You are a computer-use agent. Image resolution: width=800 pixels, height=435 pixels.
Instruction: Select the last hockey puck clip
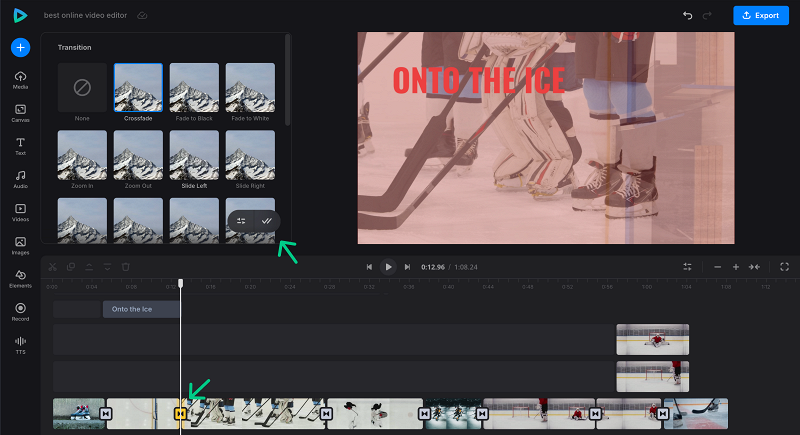(696, 414)
